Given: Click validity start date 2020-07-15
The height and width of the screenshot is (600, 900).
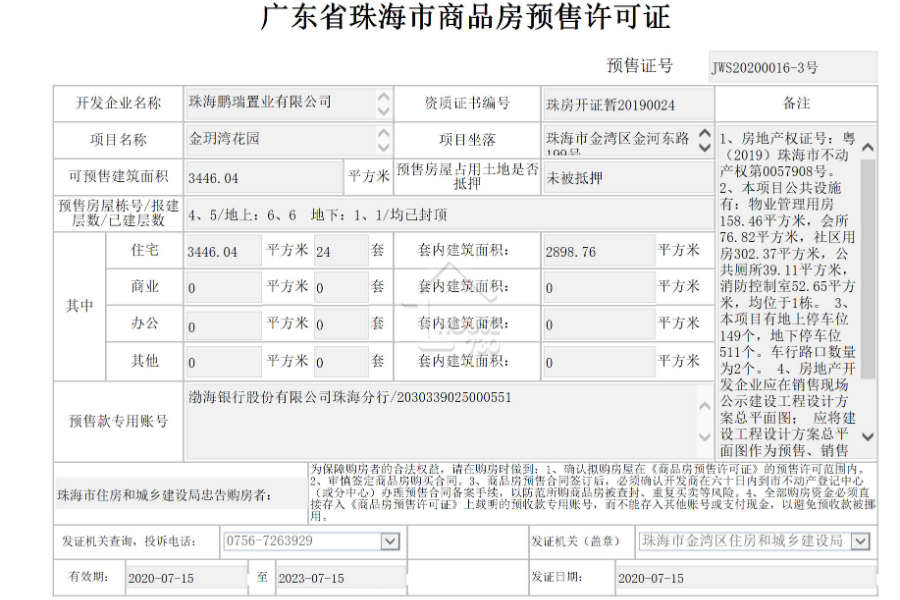Looking at the screenshot, I should 187,578.
